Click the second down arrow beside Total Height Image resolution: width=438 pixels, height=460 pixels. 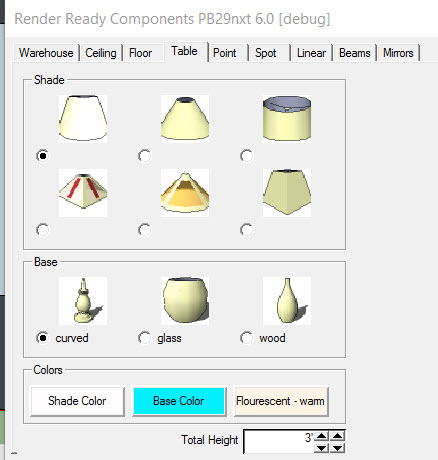point(337,448)
